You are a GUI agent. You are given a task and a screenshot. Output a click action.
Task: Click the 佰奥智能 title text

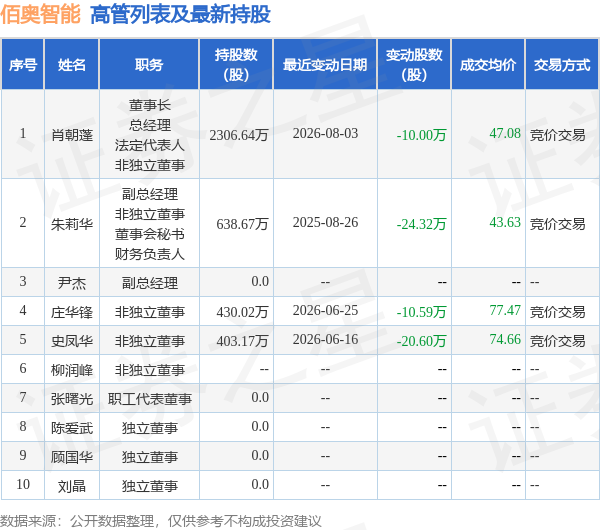40,15
